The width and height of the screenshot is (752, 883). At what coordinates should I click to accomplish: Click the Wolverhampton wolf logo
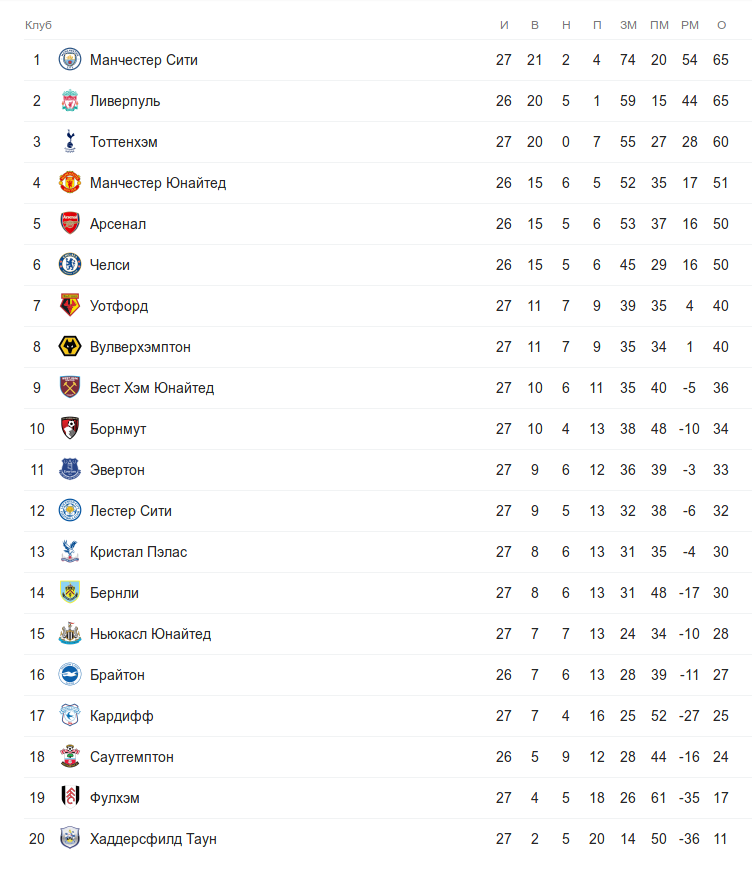tap(69, 347)
